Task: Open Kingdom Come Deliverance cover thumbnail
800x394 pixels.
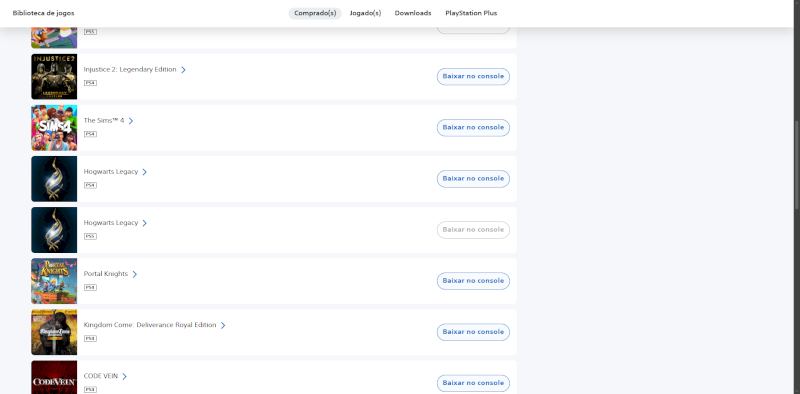Action: pos(54,332)
